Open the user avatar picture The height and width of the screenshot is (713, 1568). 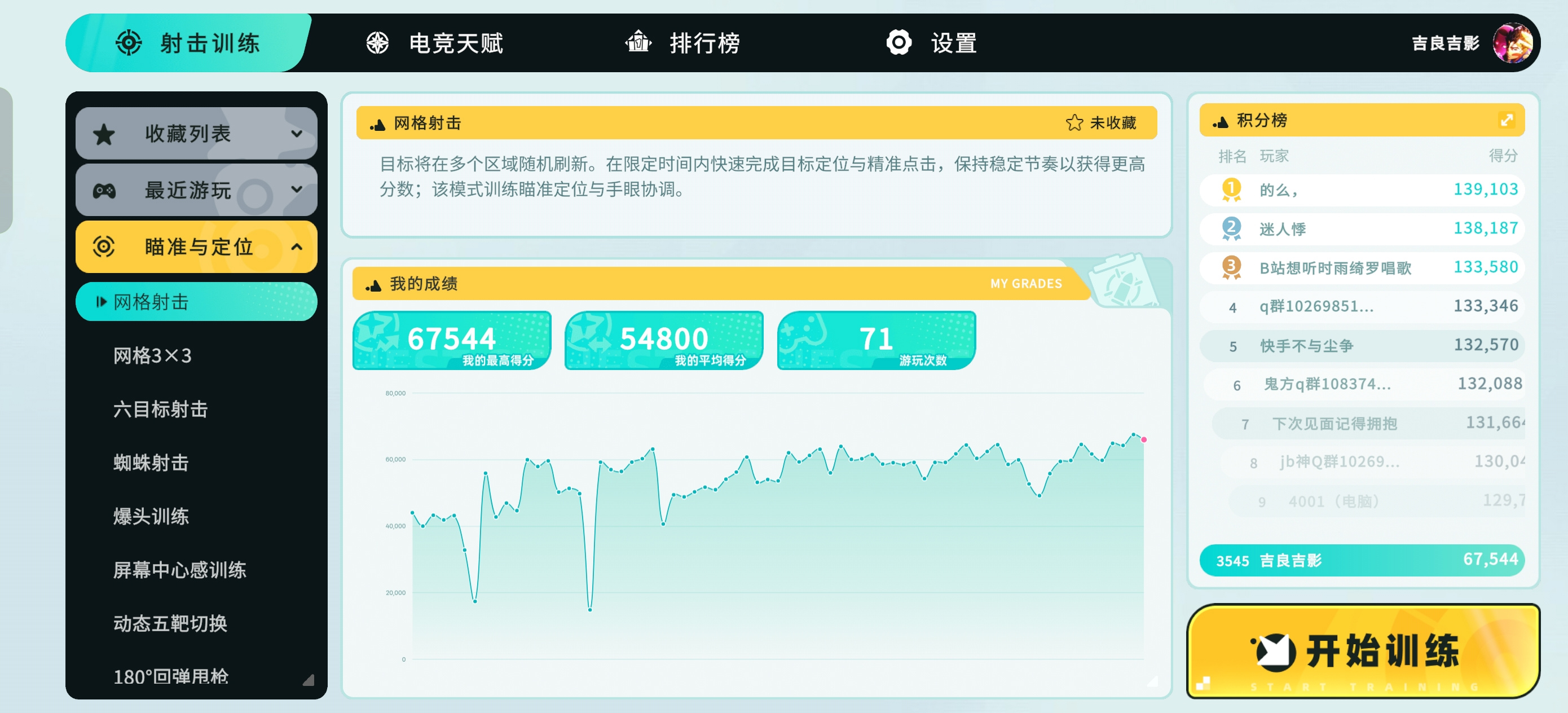click(x=1513, y=43)
